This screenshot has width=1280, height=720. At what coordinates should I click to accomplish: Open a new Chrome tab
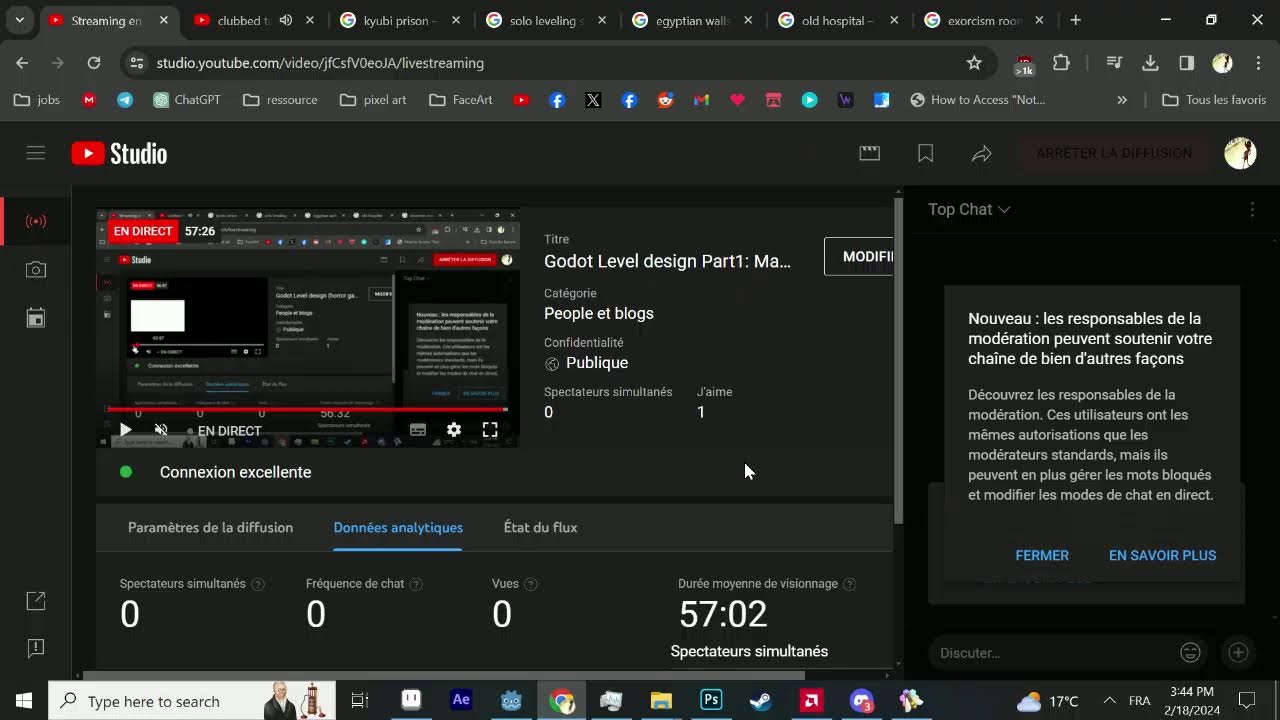tap(1076, 20)
